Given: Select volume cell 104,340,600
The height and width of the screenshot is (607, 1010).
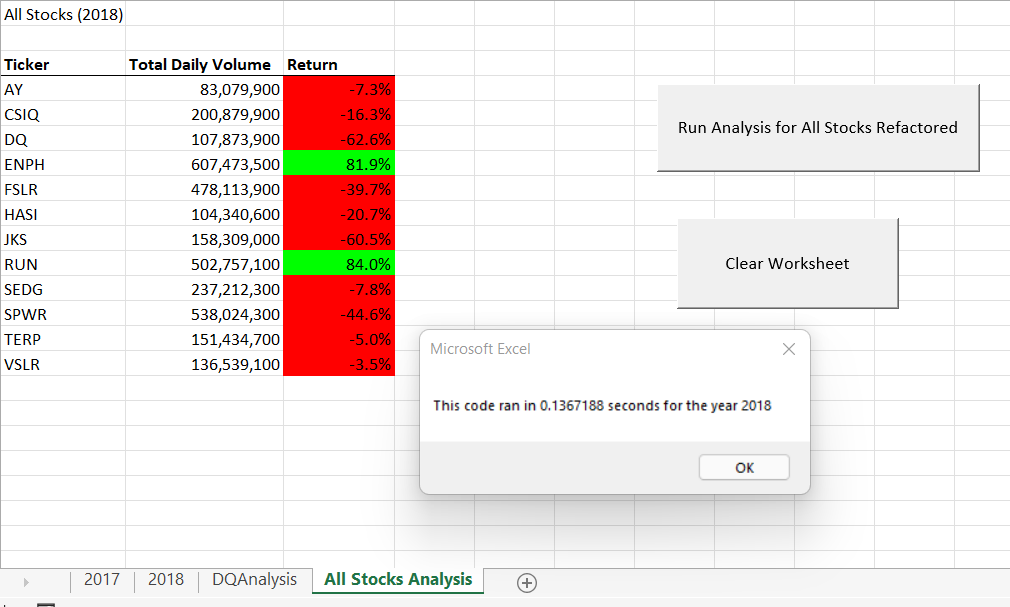Looking at the screenshot, I should point(204,215).
